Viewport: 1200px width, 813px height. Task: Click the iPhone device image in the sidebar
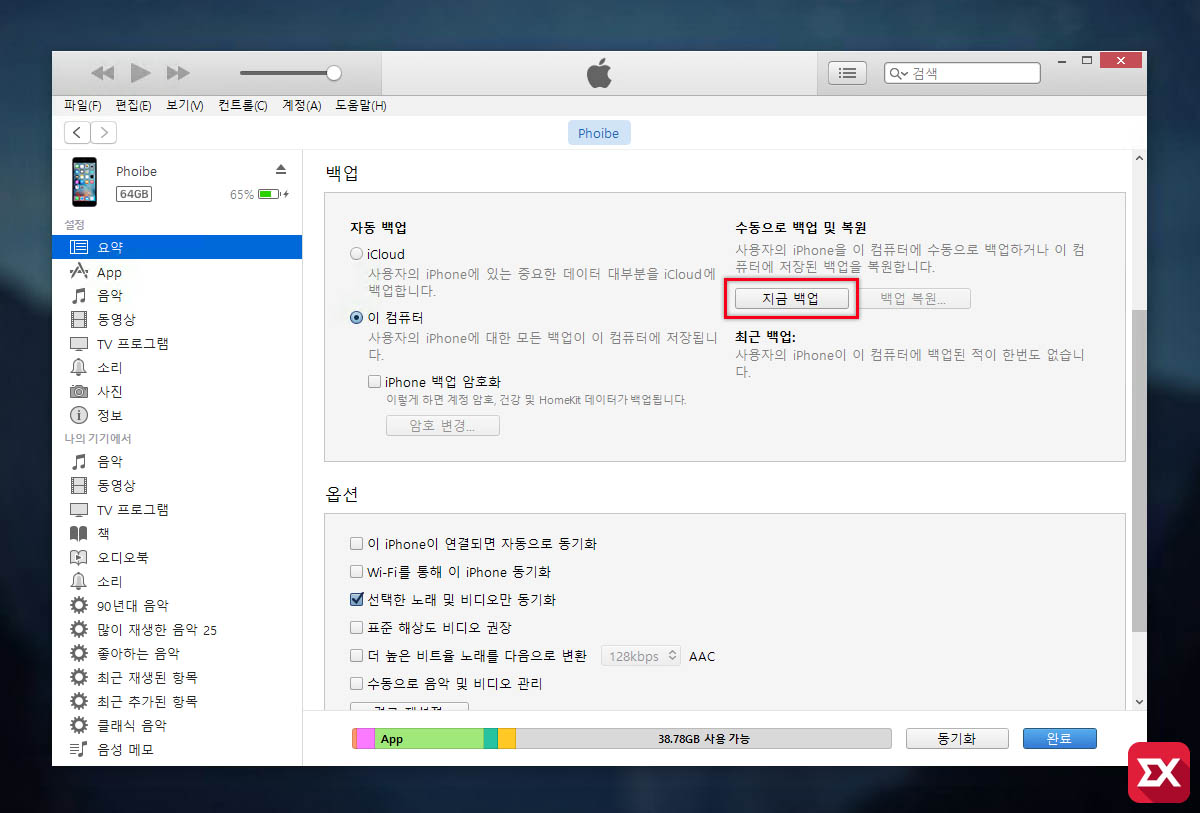click(84, 182)
